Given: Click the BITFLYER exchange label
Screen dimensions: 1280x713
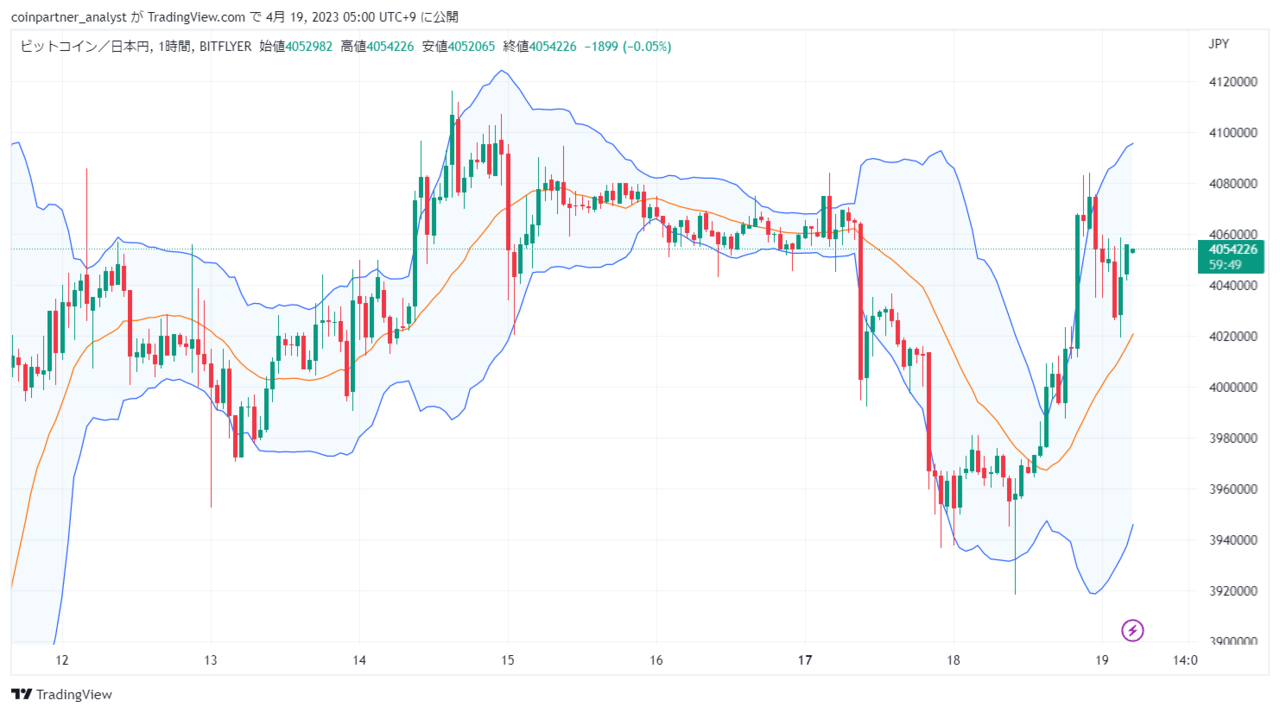Looking at the screenshot, I should (224, 46).
